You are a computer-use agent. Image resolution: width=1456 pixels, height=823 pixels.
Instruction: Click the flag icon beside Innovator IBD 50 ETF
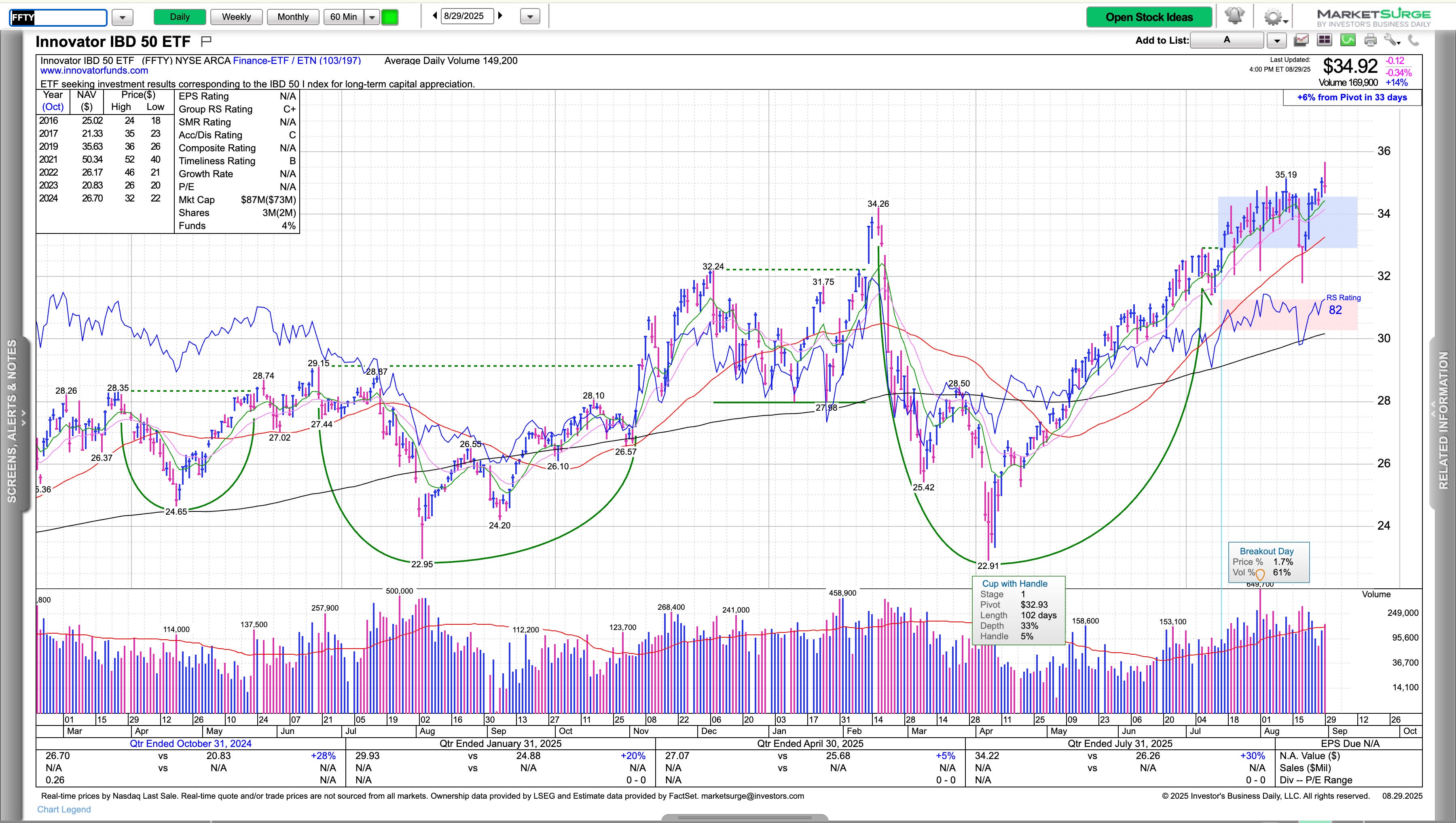[206, 41]
